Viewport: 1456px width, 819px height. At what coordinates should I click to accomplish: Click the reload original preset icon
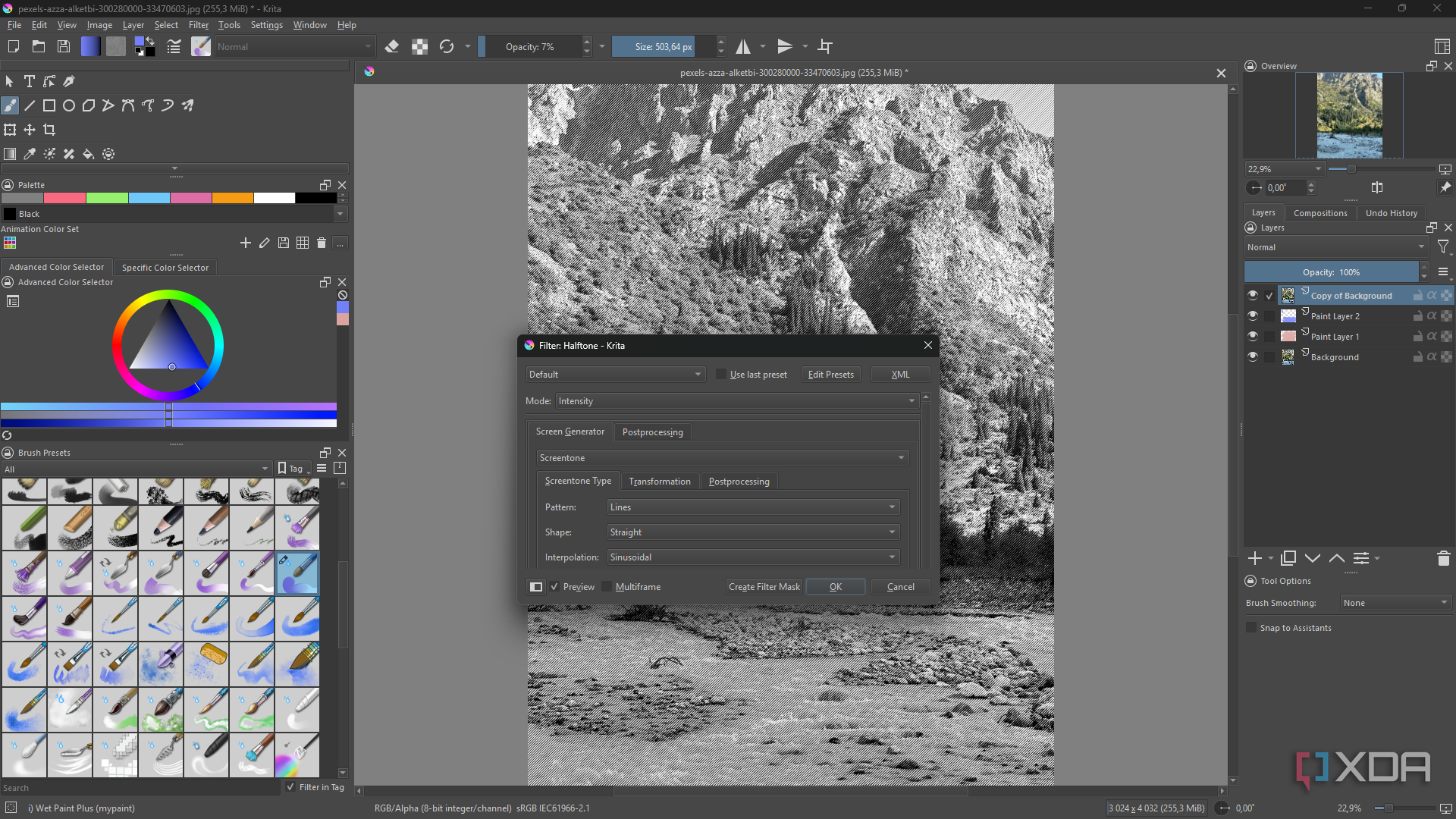(447, 47)
